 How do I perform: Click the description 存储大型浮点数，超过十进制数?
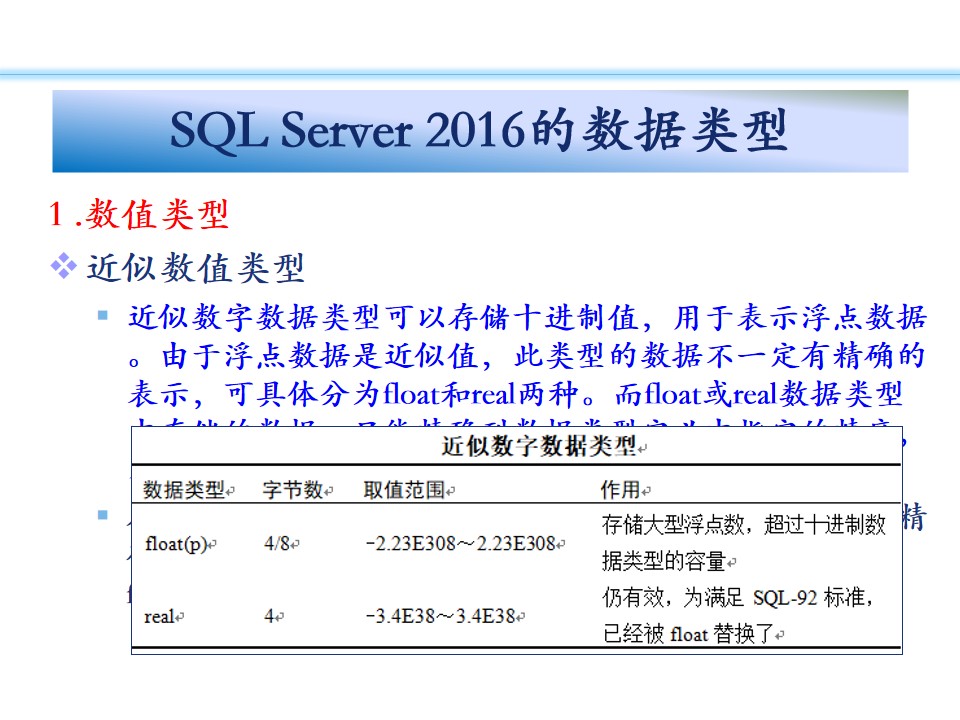744,525
